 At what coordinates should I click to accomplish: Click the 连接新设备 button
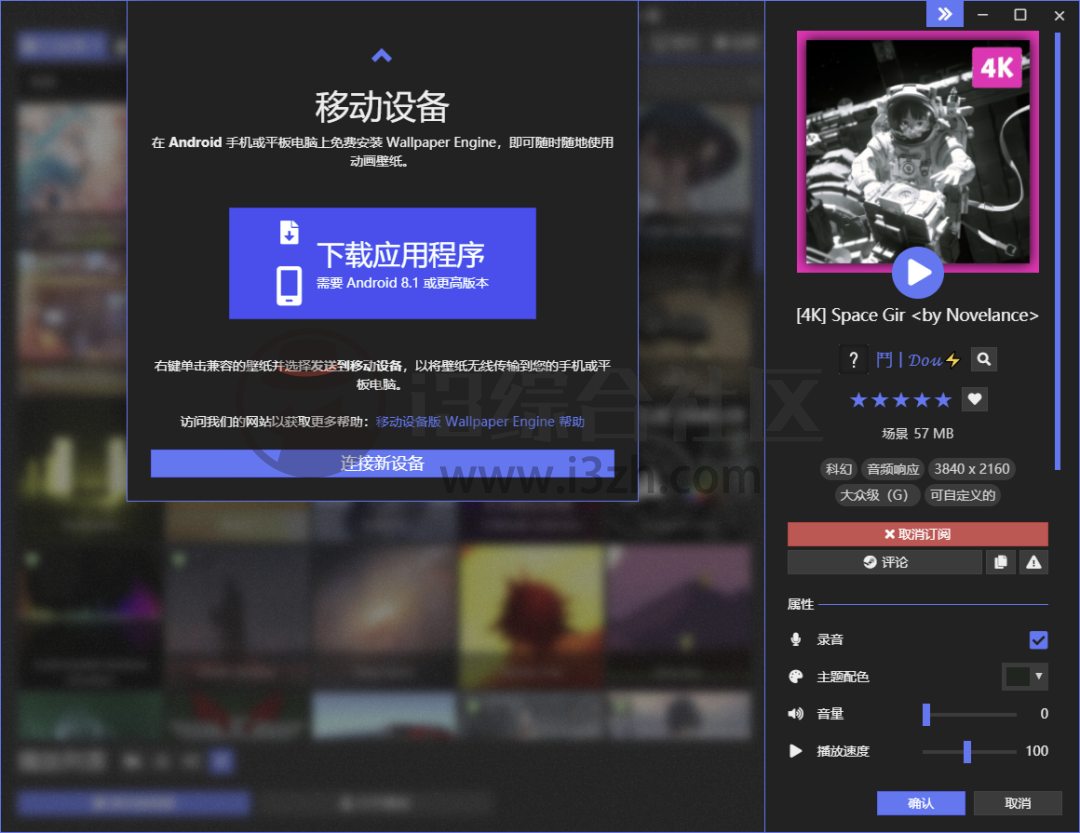(x=382, y=464)
